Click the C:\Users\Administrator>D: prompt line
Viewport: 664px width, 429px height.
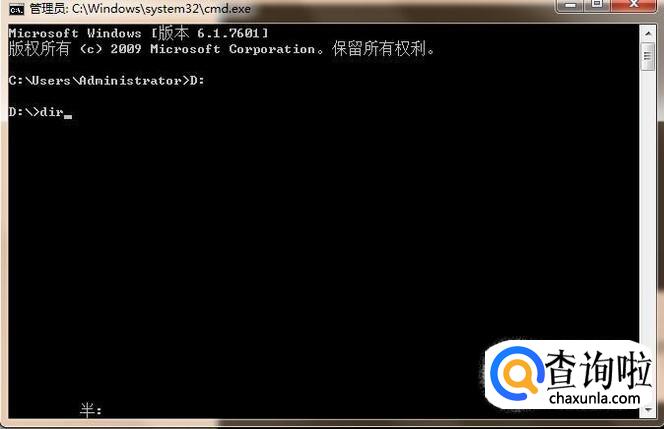click(106, 80)
